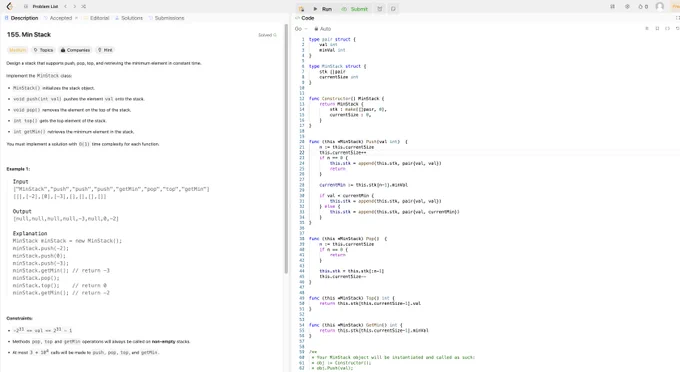Click the 'void push(int val)' bullet

78,99
